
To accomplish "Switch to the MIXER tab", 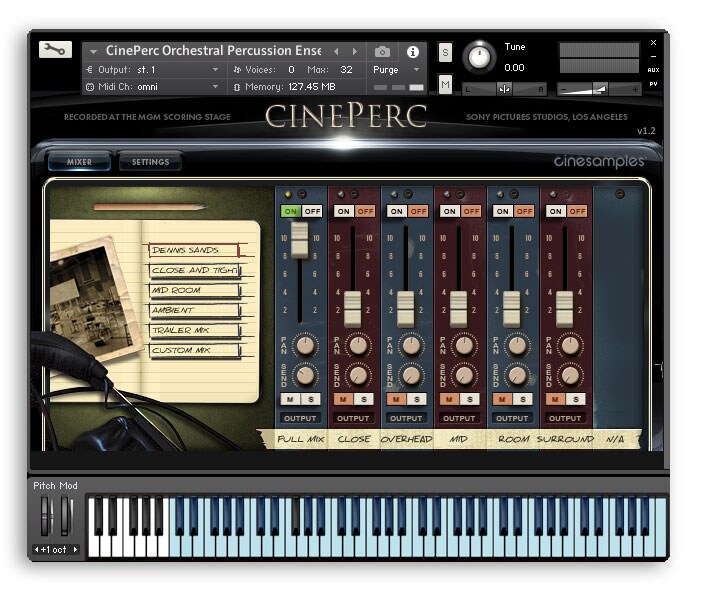I will click(x=79, y=162).
